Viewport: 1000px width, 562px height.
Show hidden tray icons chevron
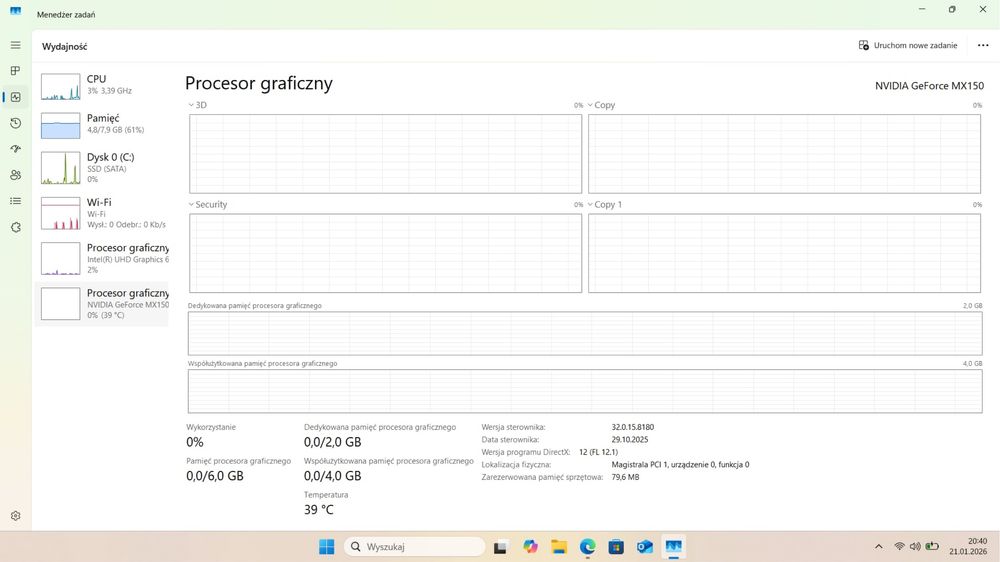878,547
